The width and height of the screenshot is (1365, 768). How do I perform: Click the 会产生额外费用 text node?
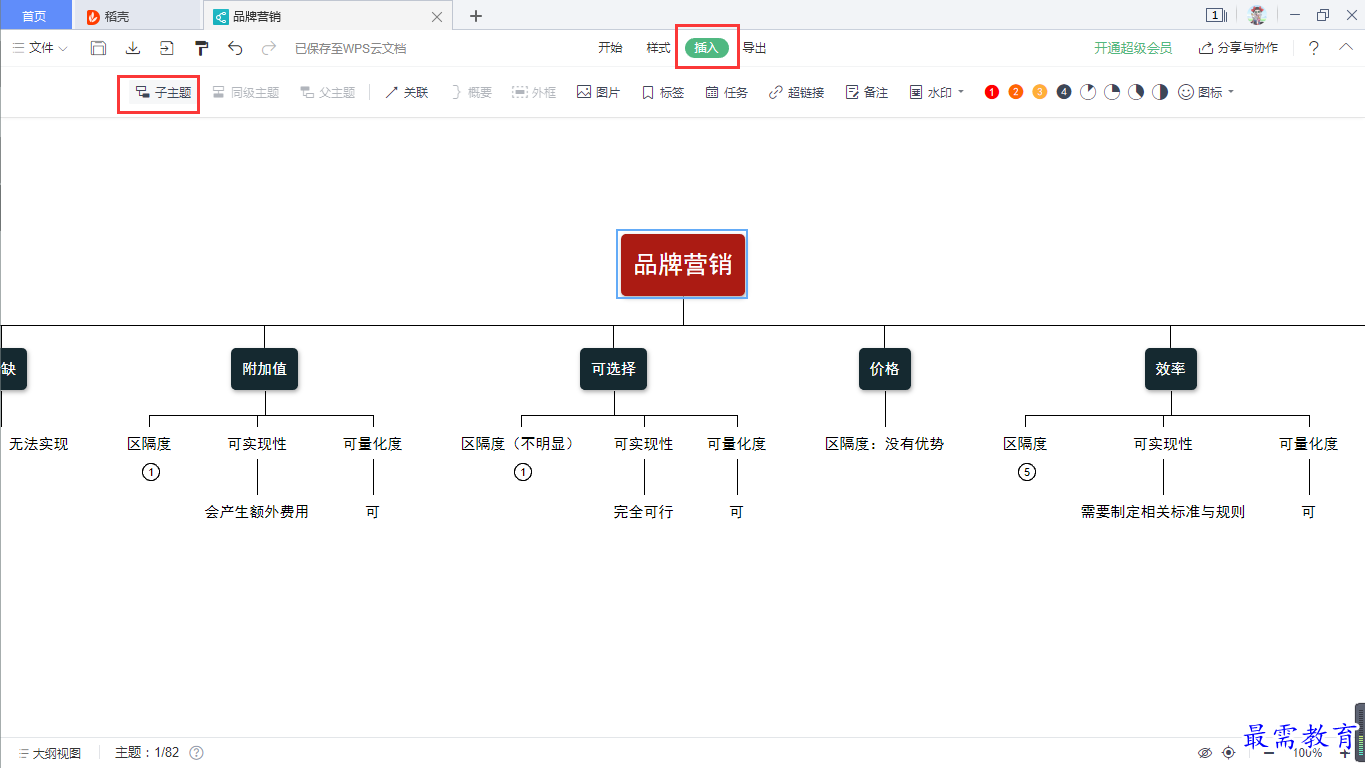pos(257,512)
